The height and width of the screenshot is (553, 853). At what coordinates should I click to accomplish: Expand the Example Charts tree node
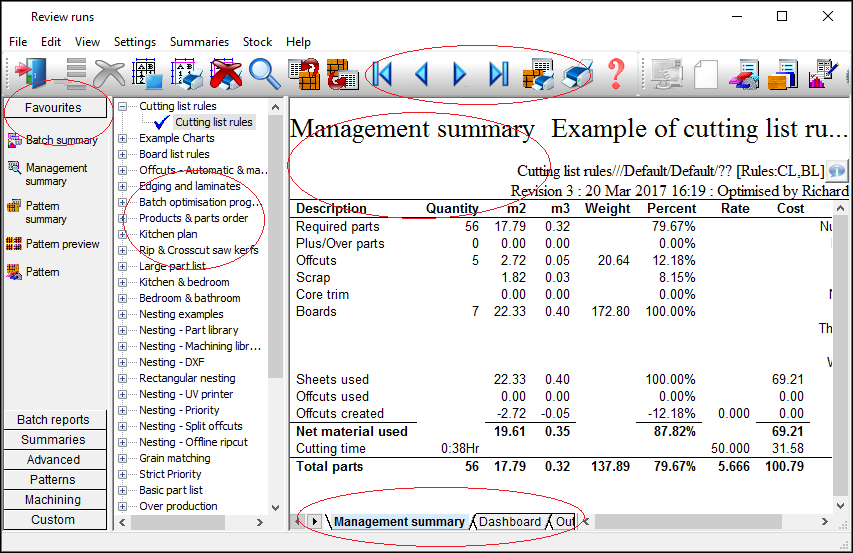coord(123,139)
